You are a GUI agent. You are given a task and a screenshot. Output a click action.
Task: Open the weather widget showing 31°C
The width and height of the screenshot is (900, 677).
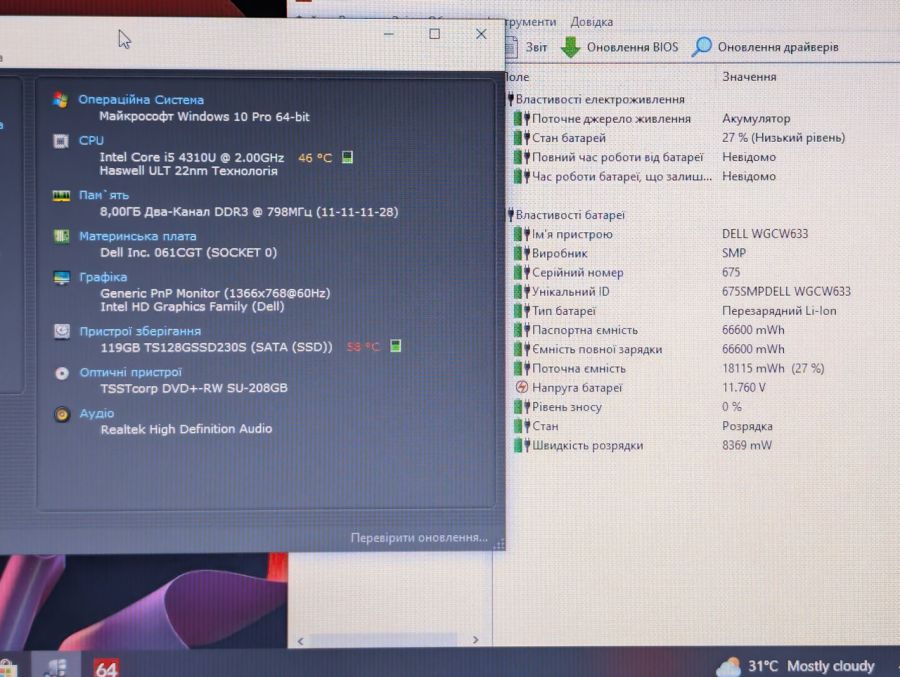coord(795,666)
